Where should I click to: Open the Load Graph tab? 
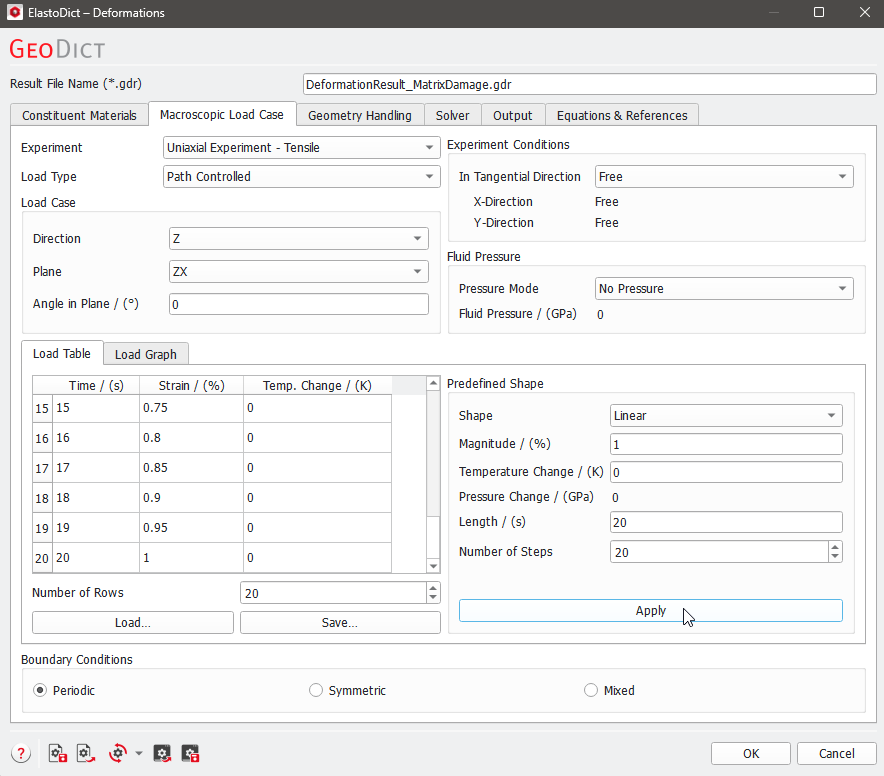[x=146, y=354]
